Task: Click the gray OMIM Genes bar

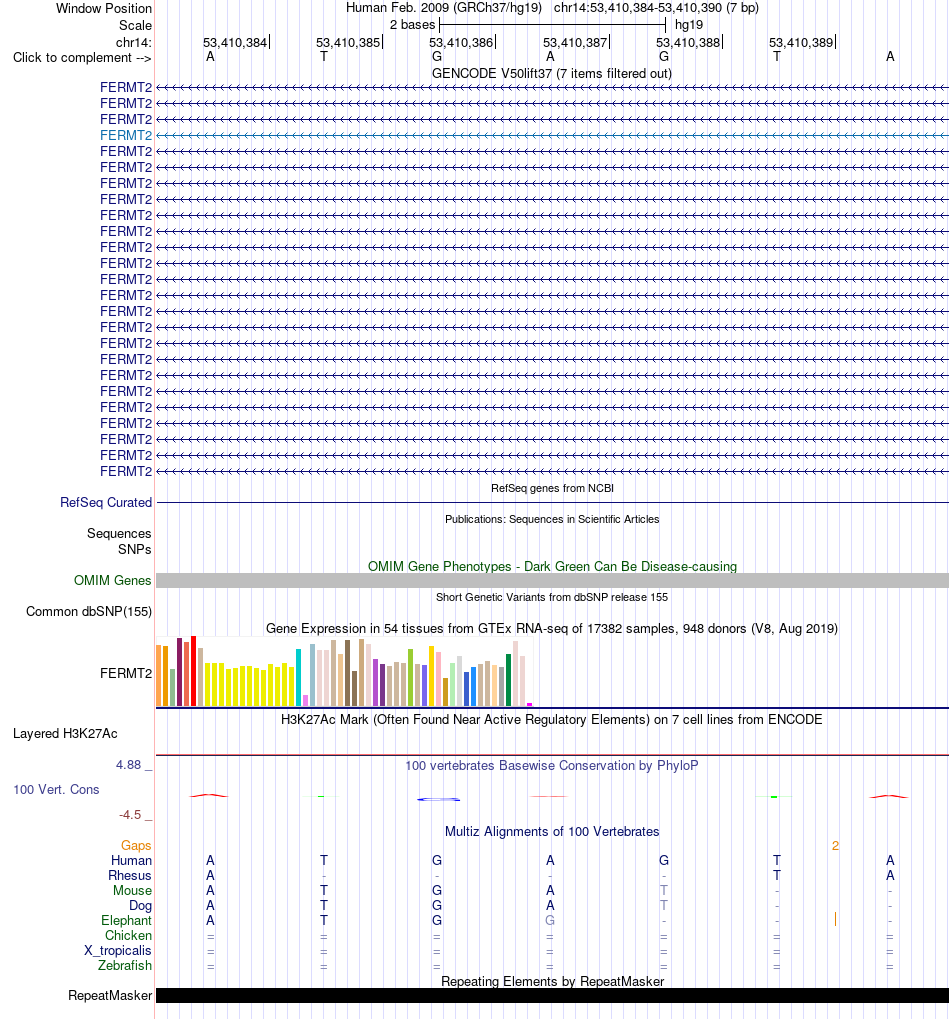Action: click(552, 580)
